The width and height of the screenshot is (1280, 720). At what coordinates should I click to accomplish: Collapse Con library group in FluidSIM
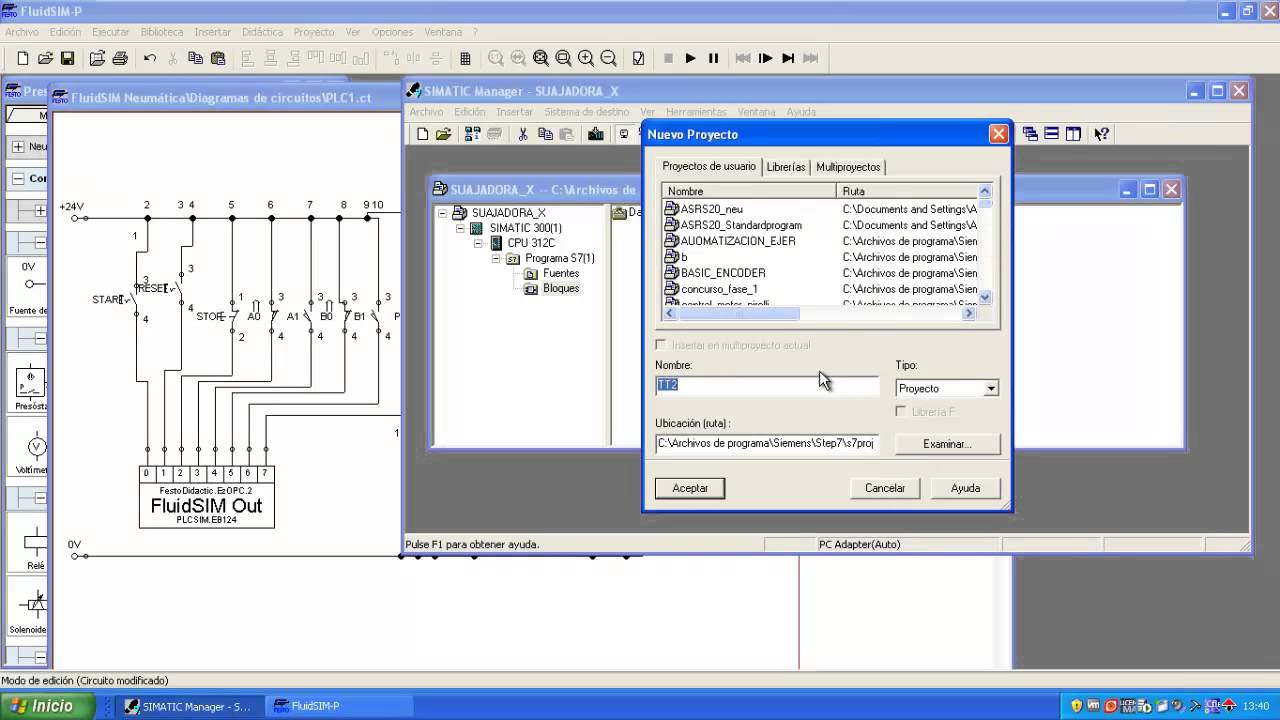coord(18,178)
